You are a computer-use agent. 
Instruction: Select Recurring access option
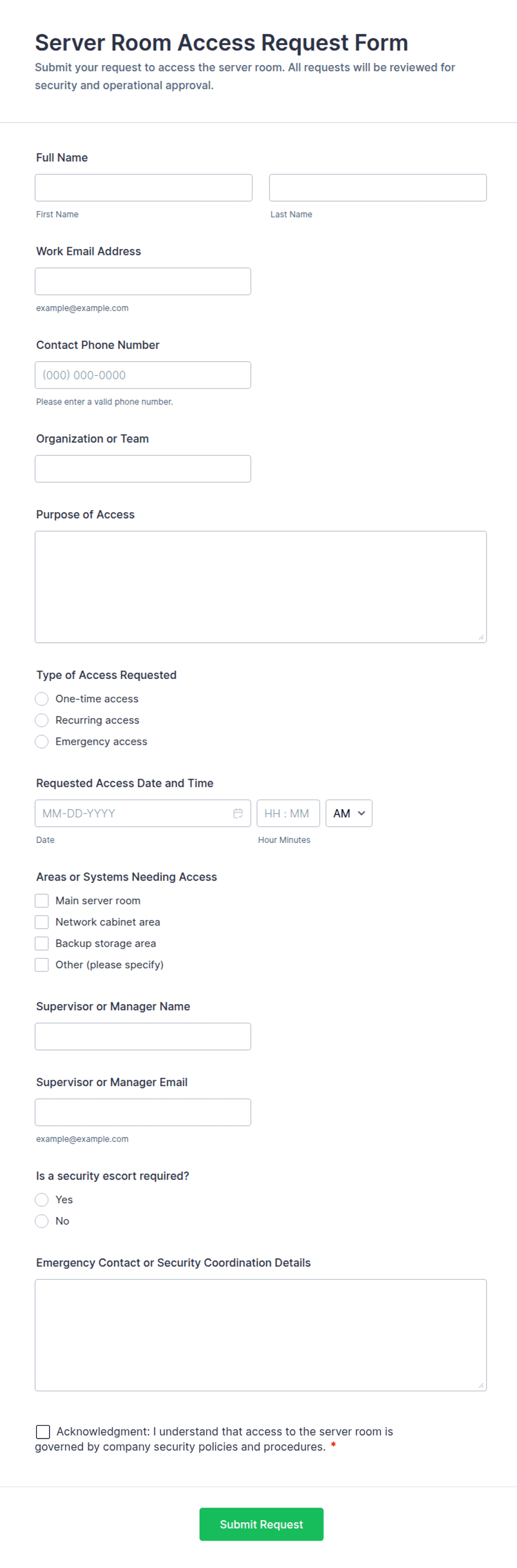pyautogui.click(x=41, y=720)
